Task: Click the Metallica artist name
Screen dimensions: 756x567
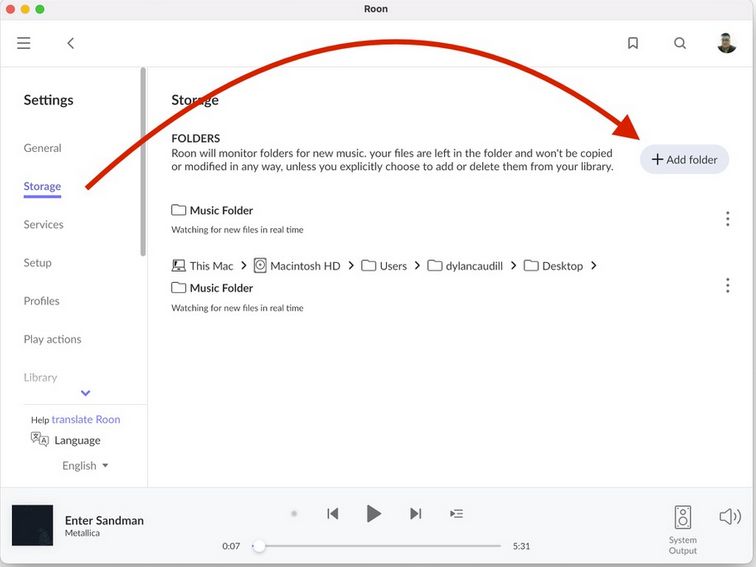Action: click(82, 533)
